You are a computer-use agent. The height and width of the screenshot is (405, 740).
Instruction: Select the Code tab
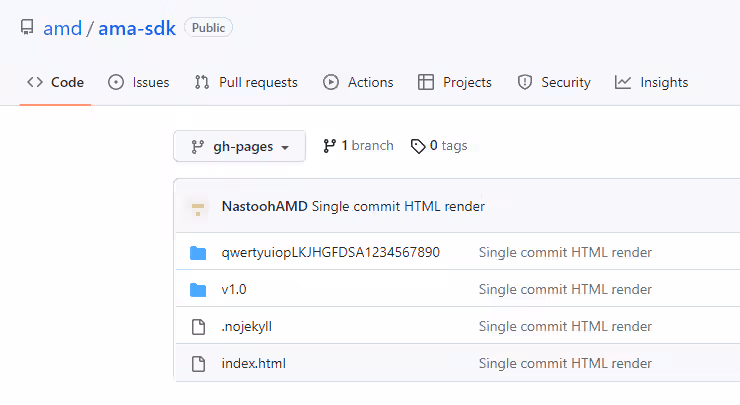click(55, 82)
